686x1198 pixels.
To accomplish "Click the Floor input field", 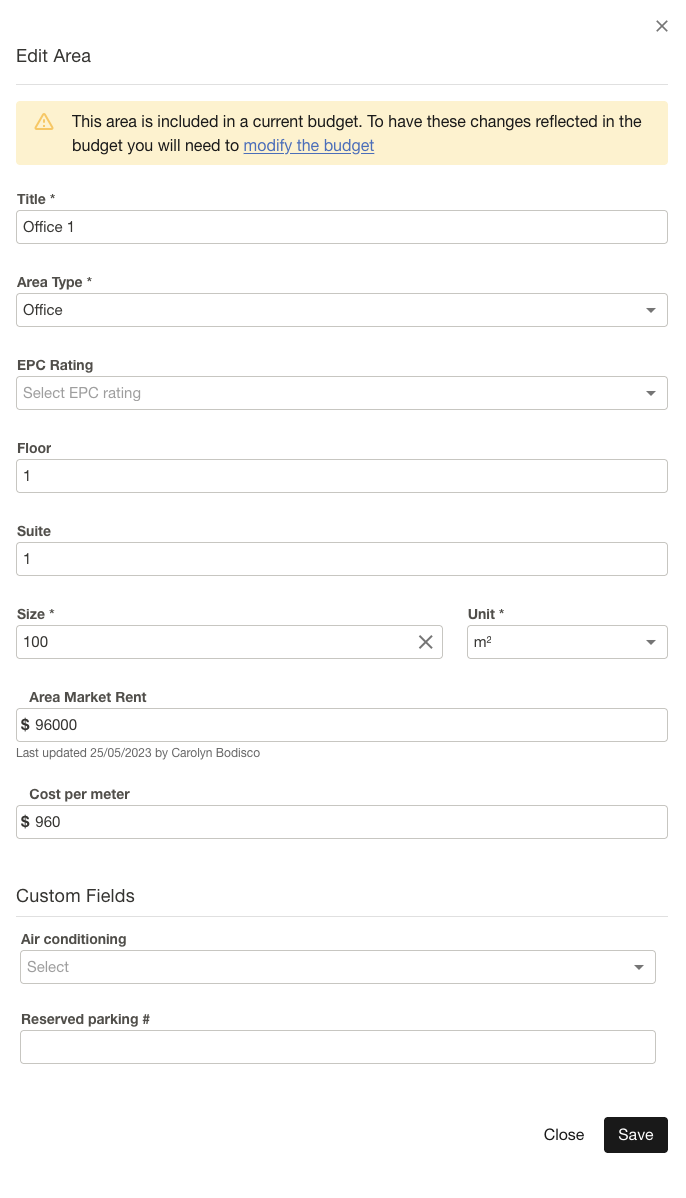I will (x=340, y=475).
